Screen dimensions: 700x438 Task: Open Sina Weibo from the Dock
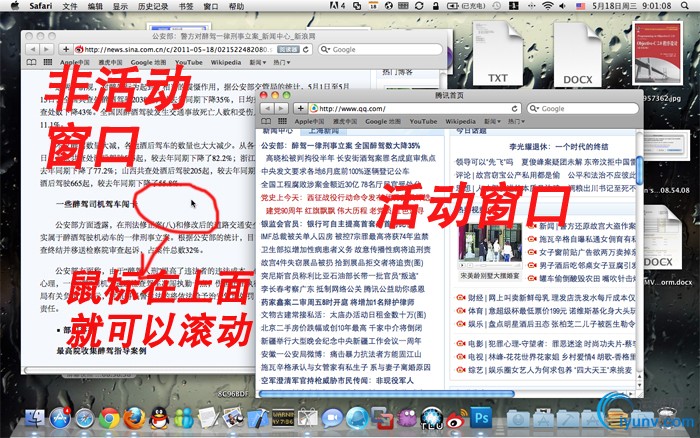(456, 419)
